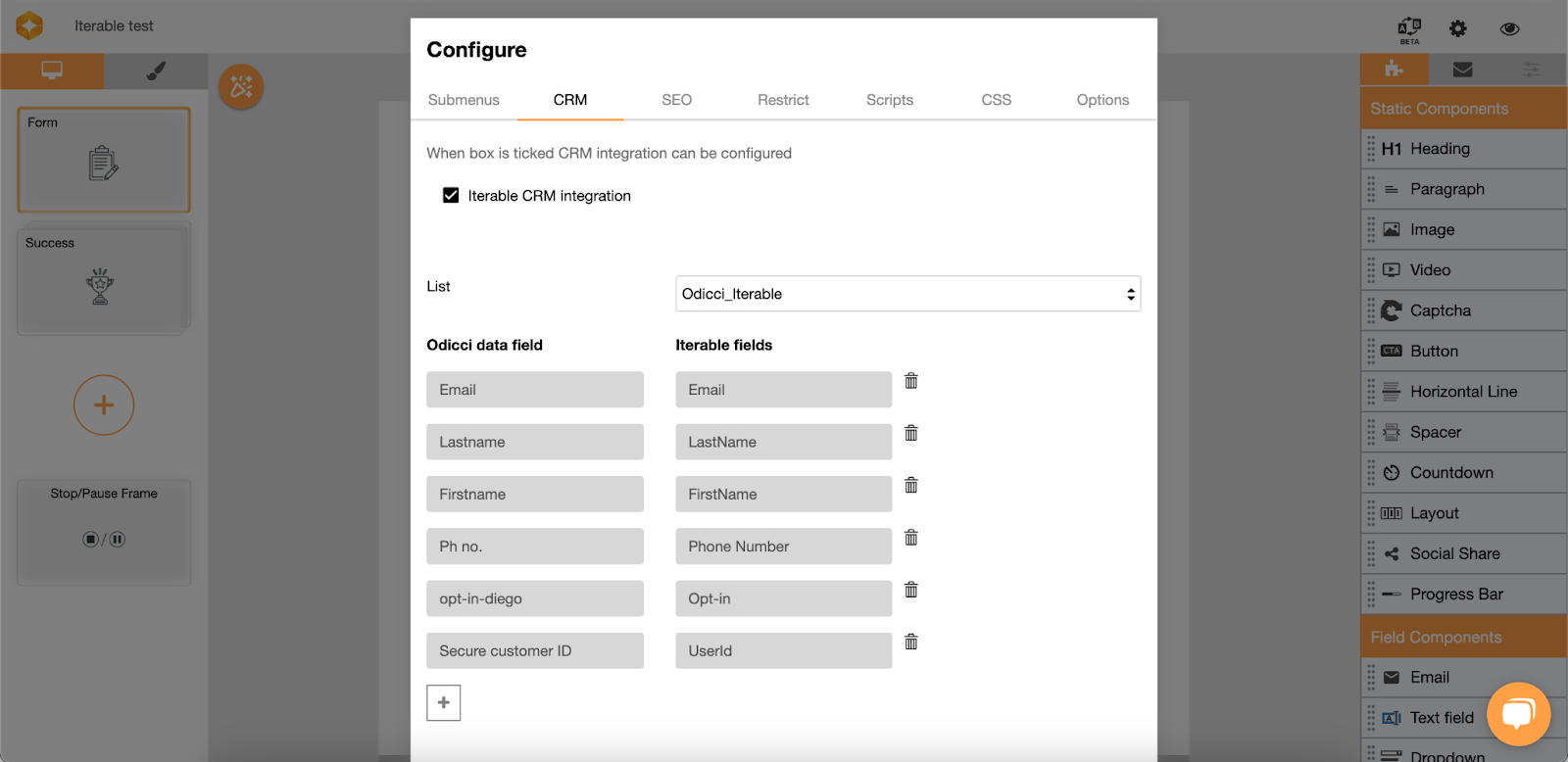This screenshot has height=762, width=1568.
Task: Open the Odicci data field Lastname selector
Action: click(x=534, y=442)
